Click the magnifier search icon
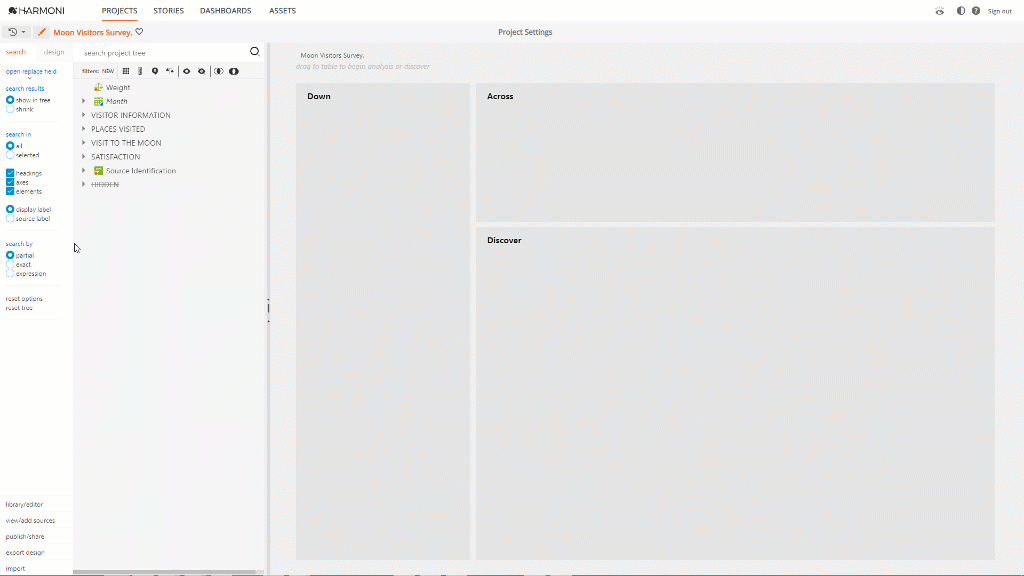 click(x=255, y=52)
